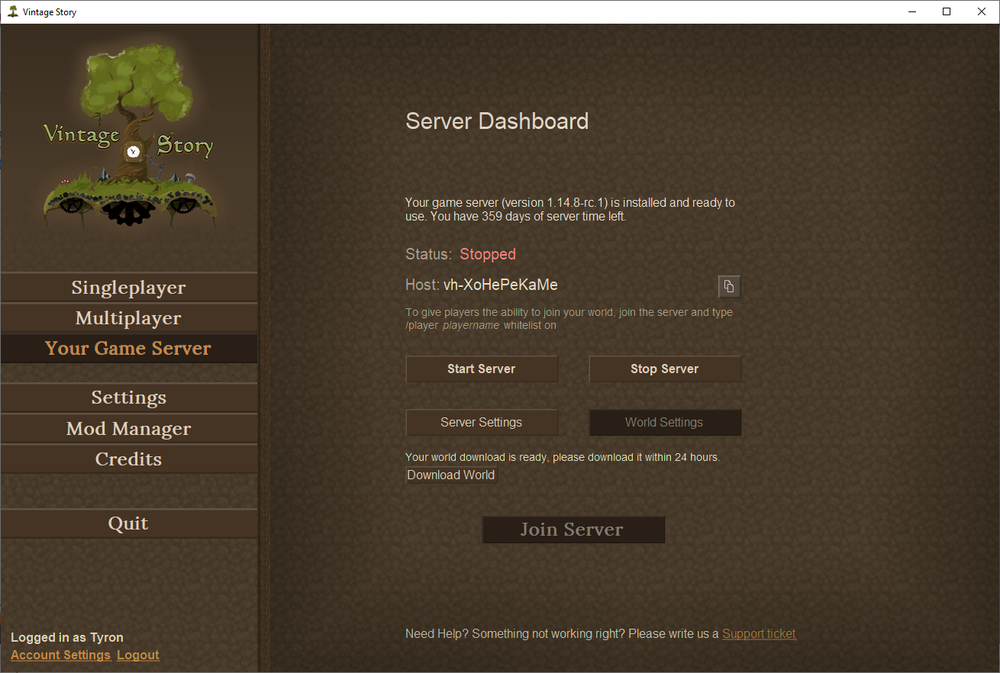Stop the game server
This screenshot has width=1000, height=673.
coord(664,368)
